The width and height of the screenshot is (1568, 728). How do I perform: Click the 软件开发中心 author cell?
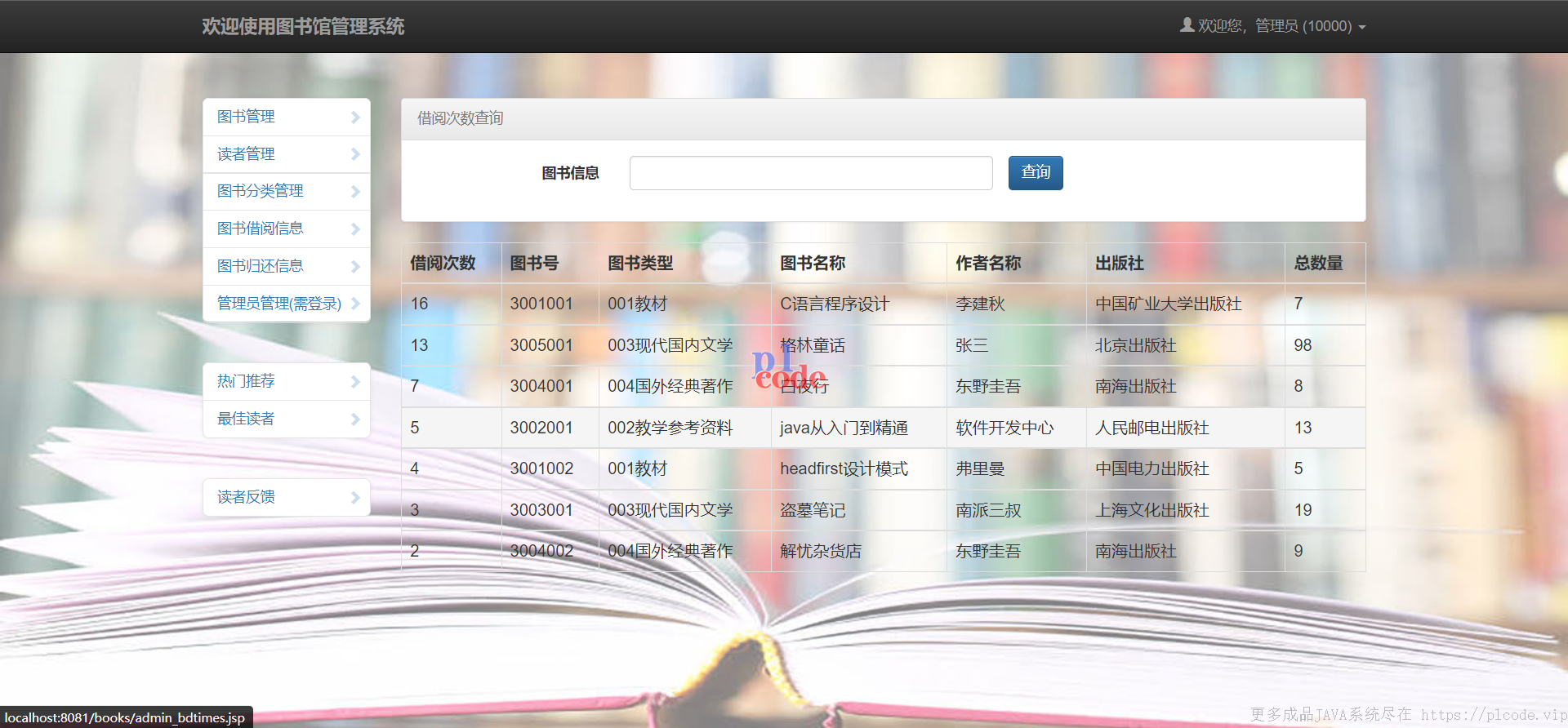tap(1016, 428)
